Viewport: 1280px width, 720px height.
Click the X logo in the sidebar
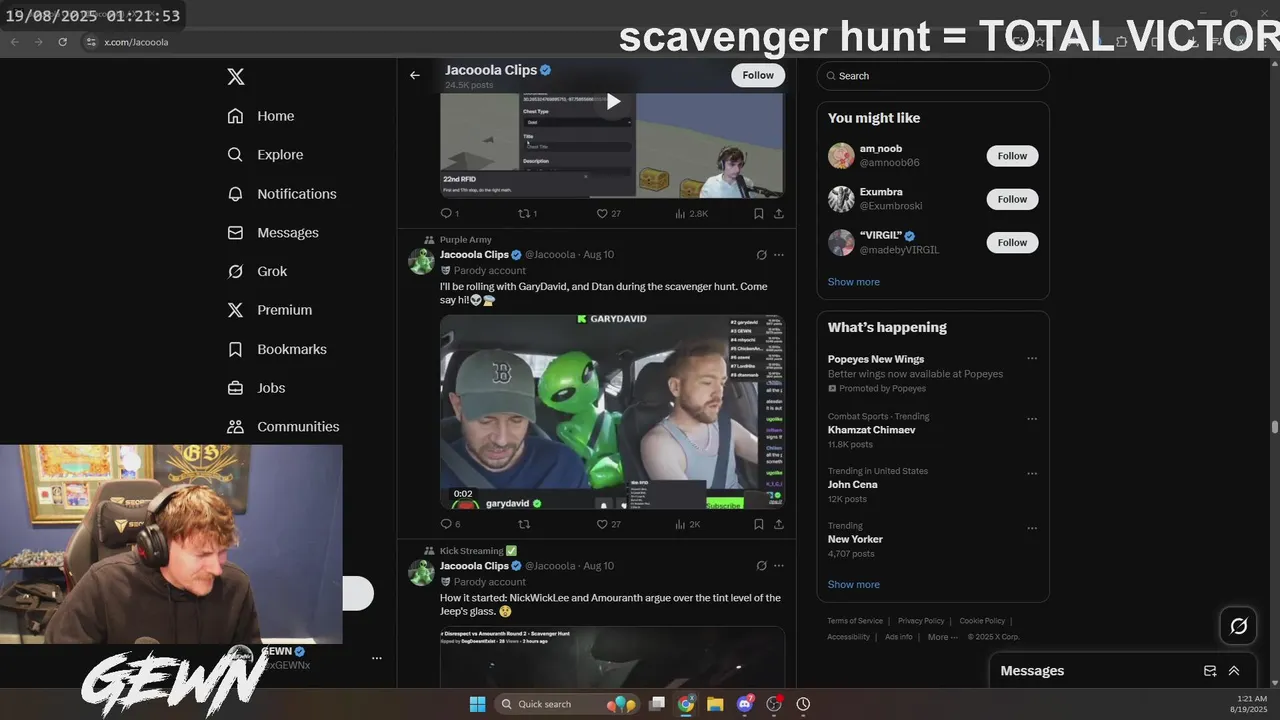[x=235, y=77]
